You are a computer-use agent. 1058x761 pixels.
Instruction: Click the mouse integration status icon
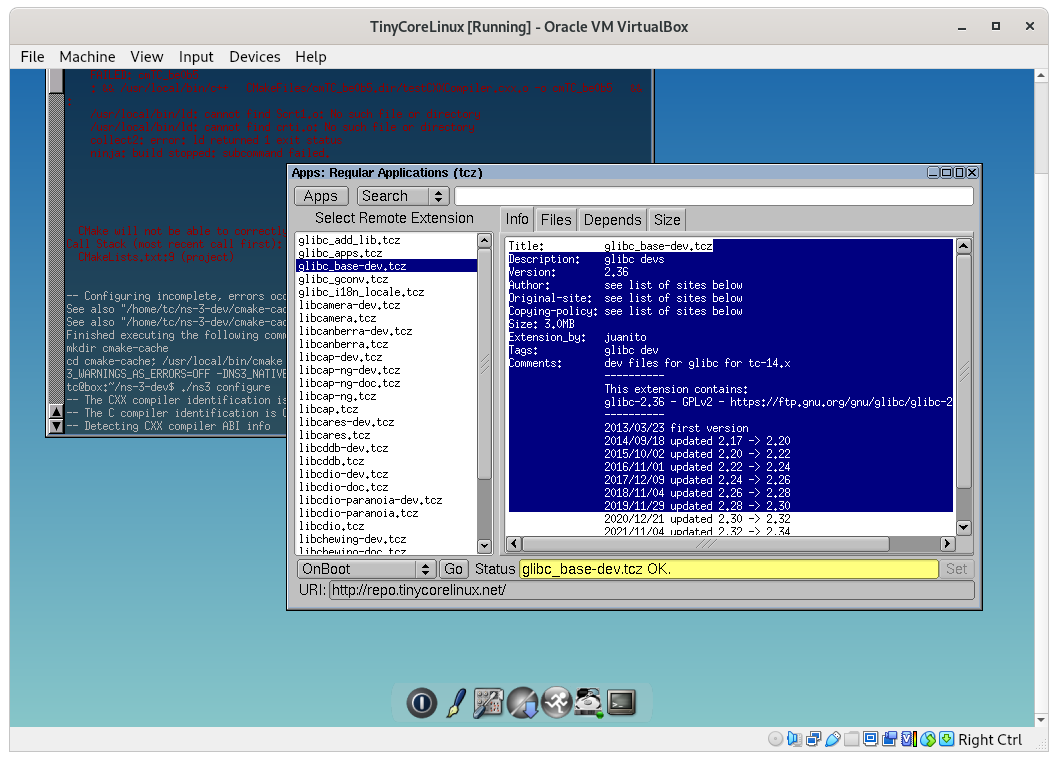point(928,739)
